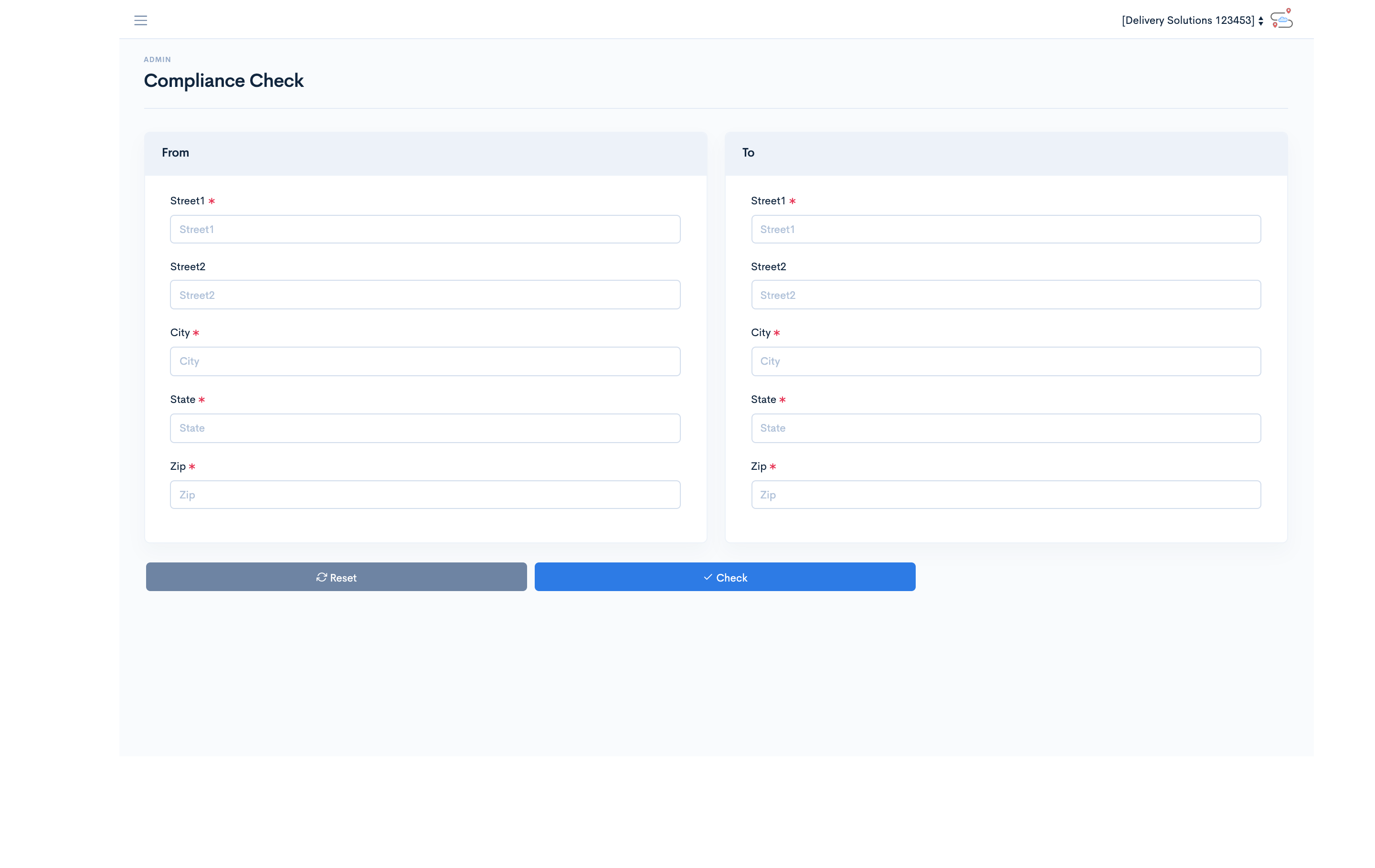Open the hamburger navigation menu
Screen dimensions: 1375x868
(140, 21)
